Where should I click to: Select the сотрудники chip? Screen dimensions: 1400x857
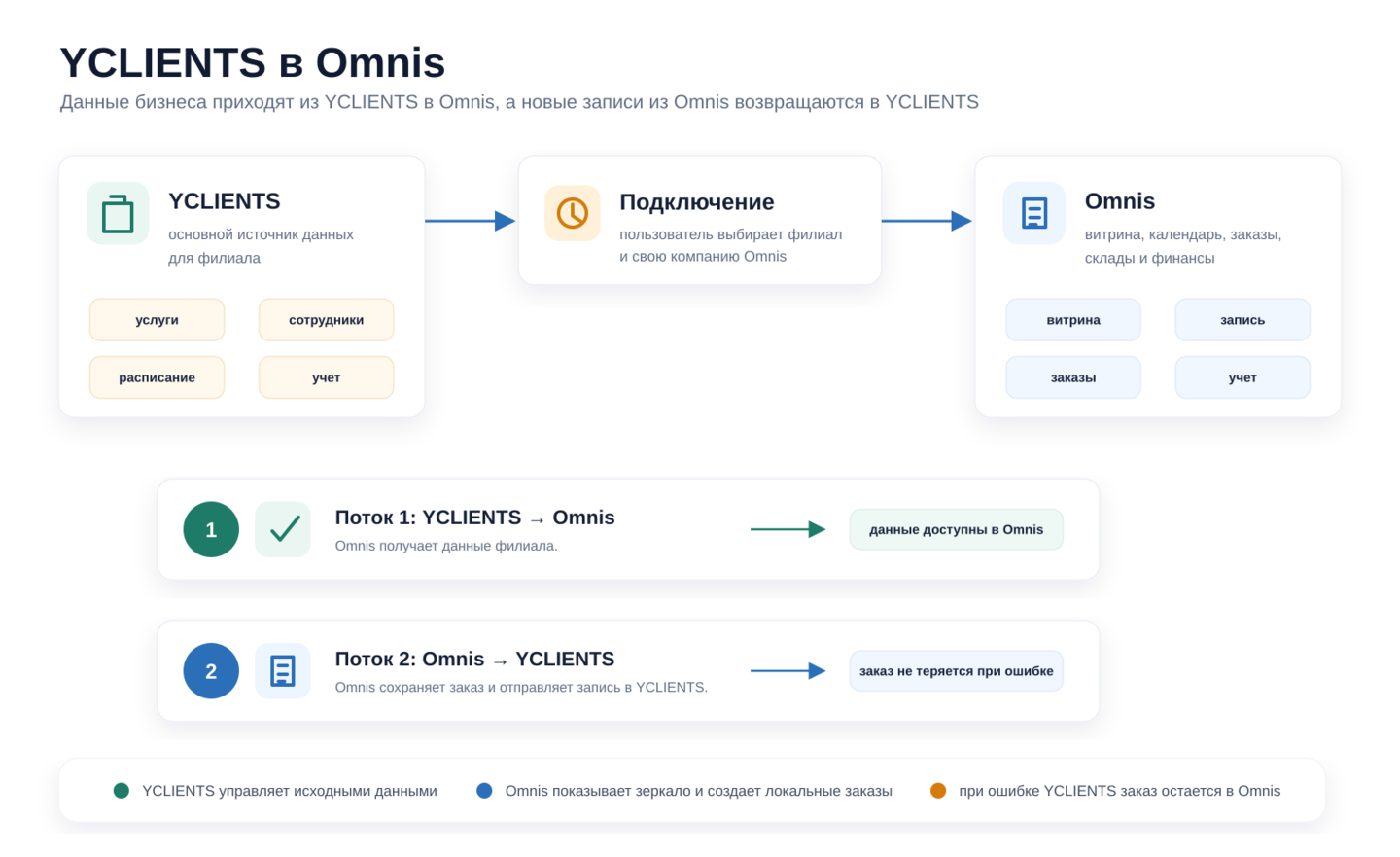[326, 320]
